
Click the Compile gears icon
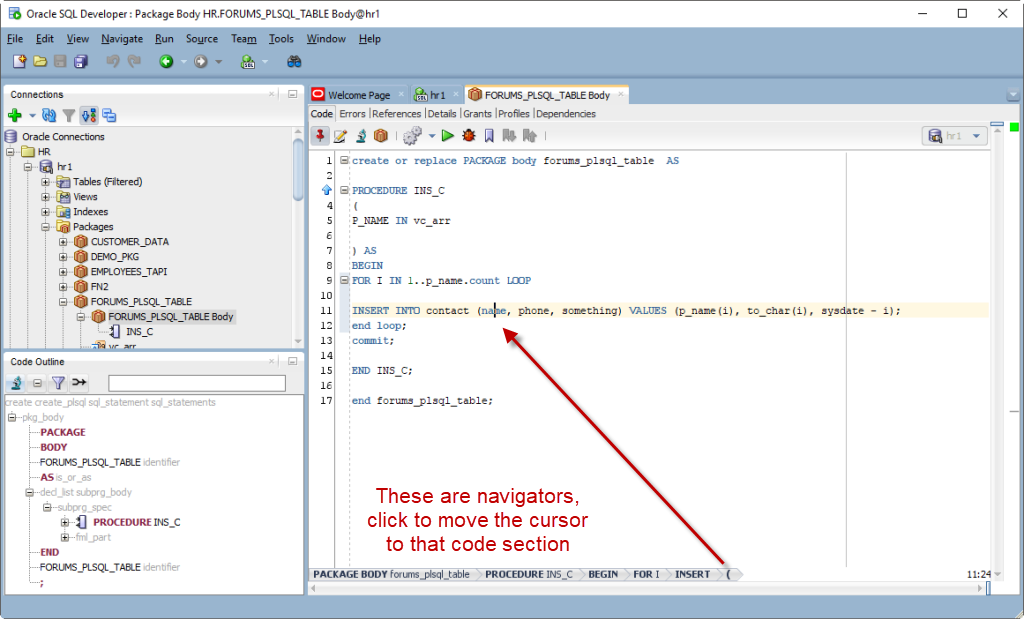coord(412,136)
